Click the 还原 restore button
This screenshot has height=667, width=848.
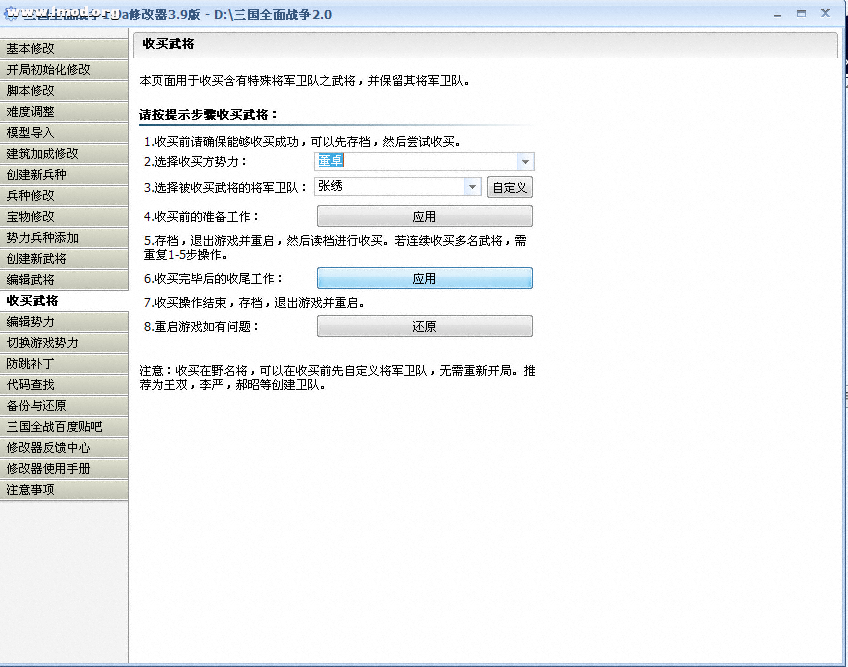pyautogui.click(x=424, y=327)
